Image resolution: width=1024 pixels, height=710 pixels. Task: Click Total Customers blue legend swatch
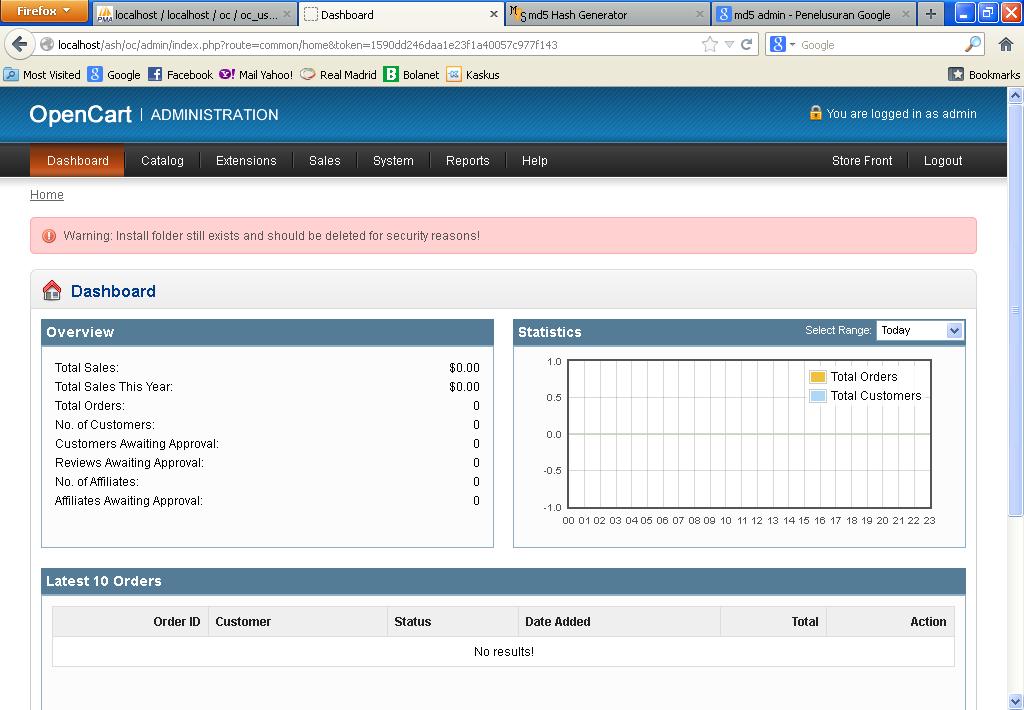pos(818,396)
